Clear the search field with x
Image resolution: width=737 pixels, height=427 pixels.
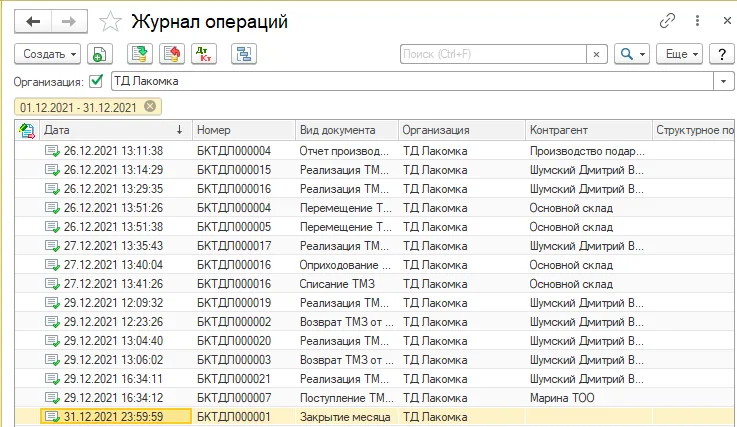596,54
